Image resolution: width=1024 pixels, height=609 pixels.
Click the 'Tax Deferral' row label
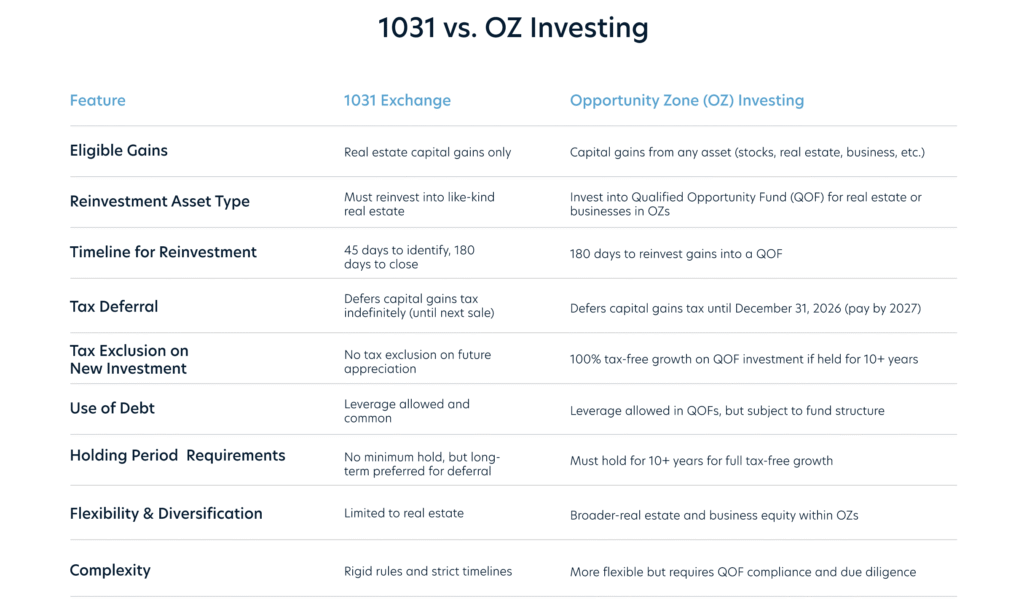[x=113, y=306]
